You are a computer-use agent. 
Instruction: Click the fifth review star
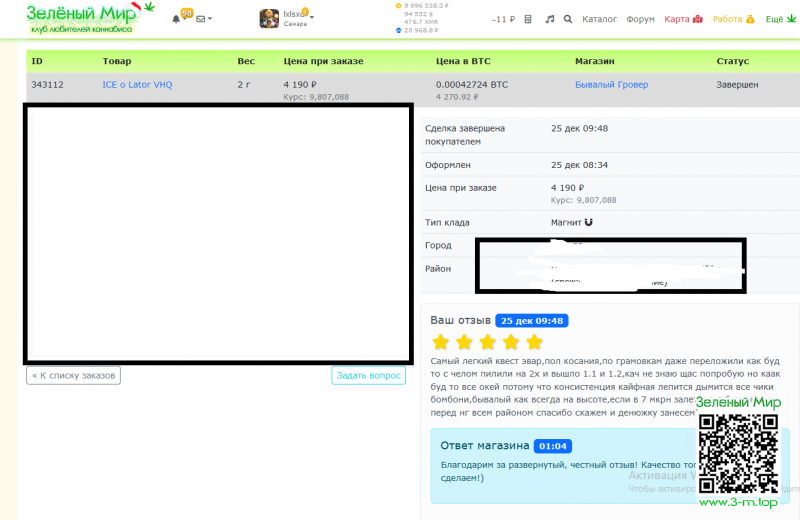pyautogui.click(x=534, y=342)
